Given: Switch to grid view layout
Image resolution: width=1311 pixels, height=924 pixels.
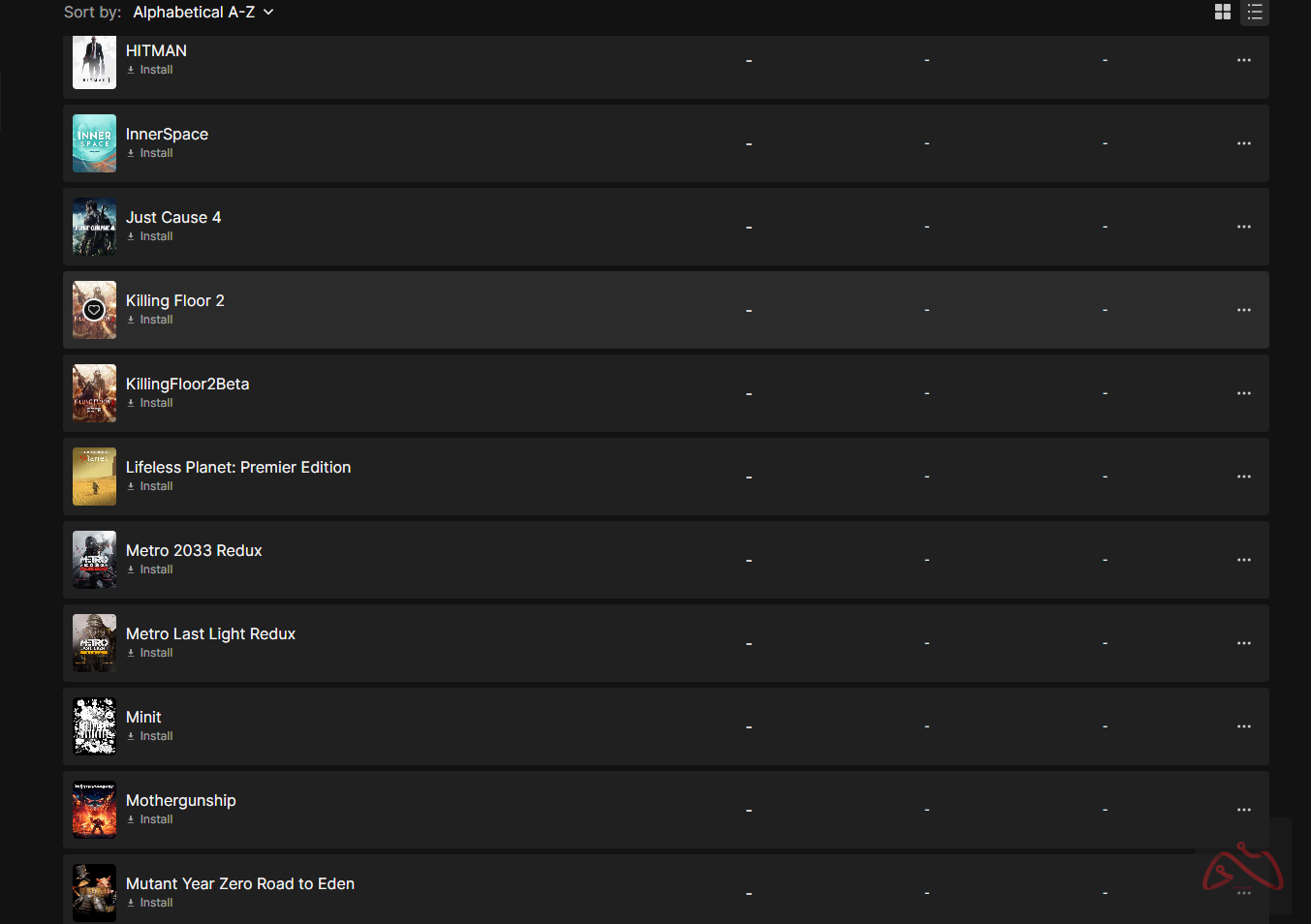Looking at the screenshot, I should (x=1223, y=12).
